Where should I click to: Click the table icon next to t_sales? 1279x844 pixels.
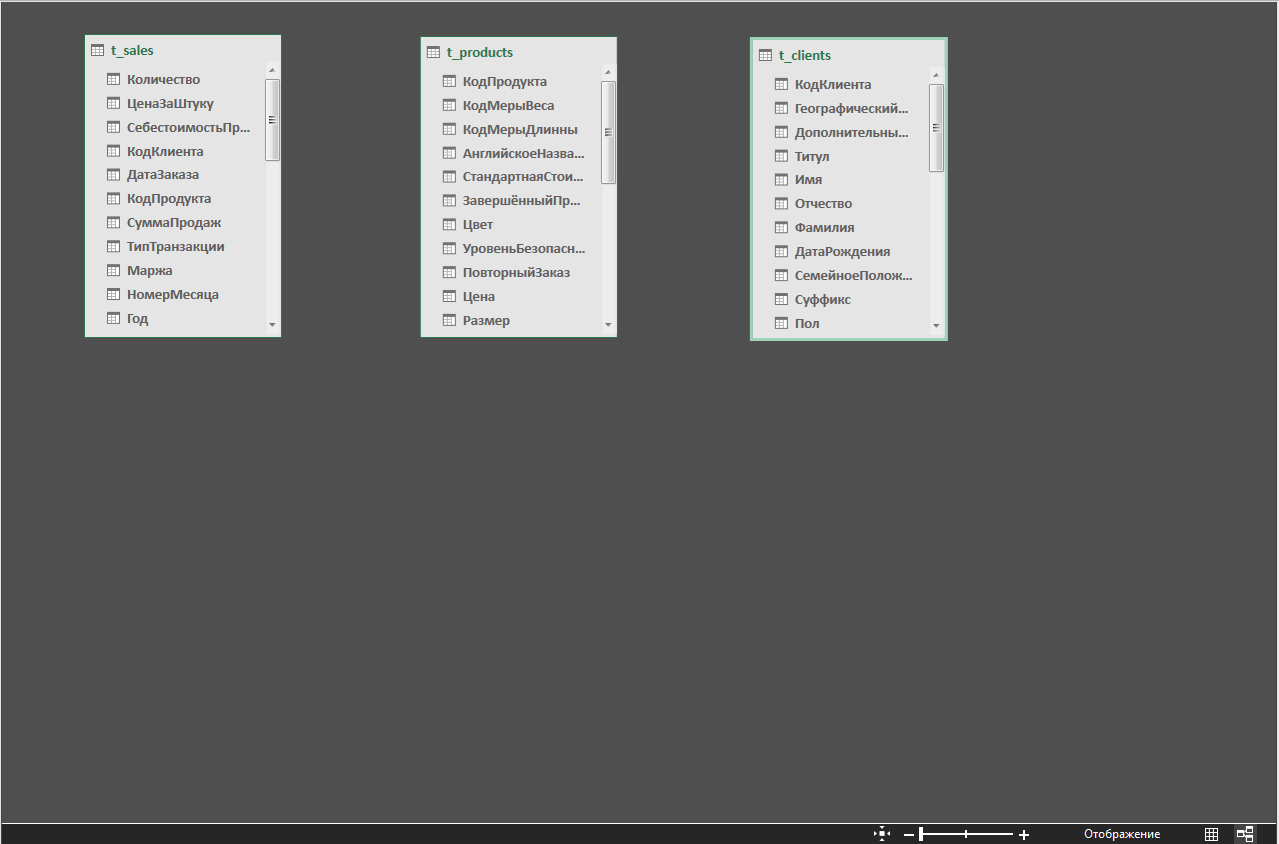(97, 50)
